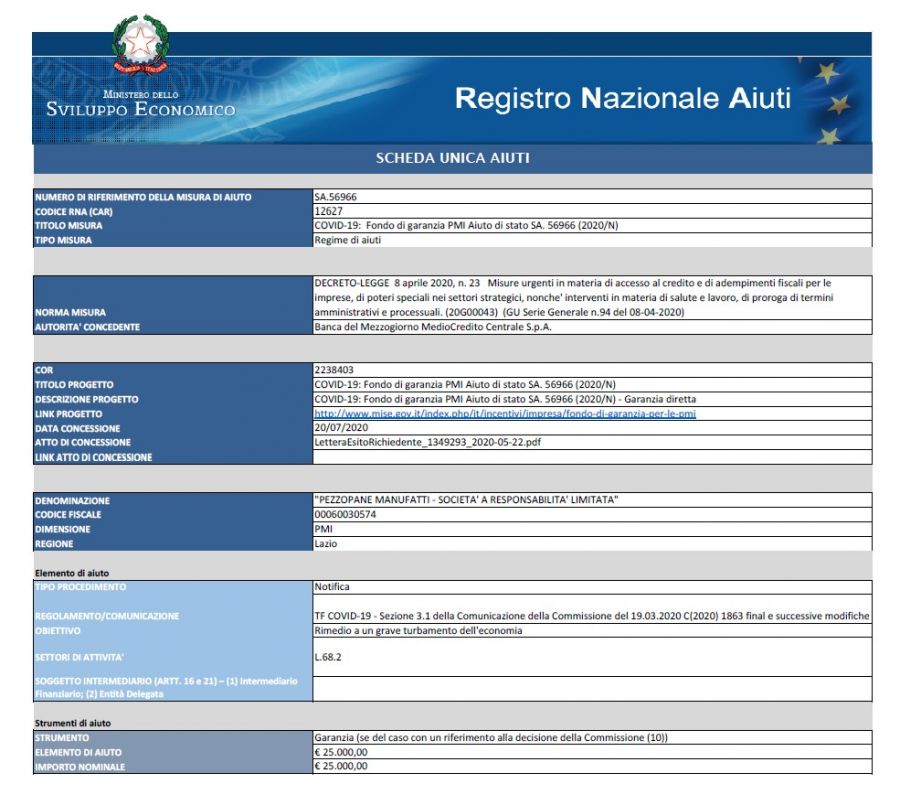Select the 'Notifica' procedure value

[331, 587]
